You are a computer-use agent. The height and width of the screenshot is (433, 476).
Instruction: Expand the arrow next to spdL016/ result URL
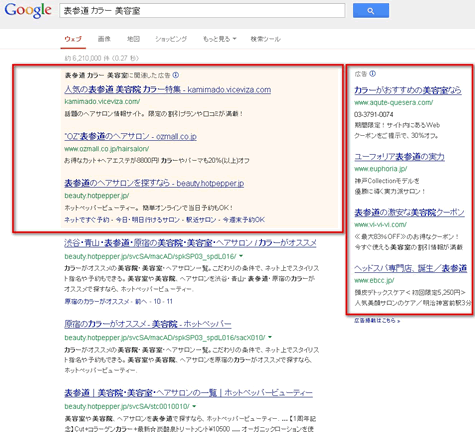pos(241,256)
